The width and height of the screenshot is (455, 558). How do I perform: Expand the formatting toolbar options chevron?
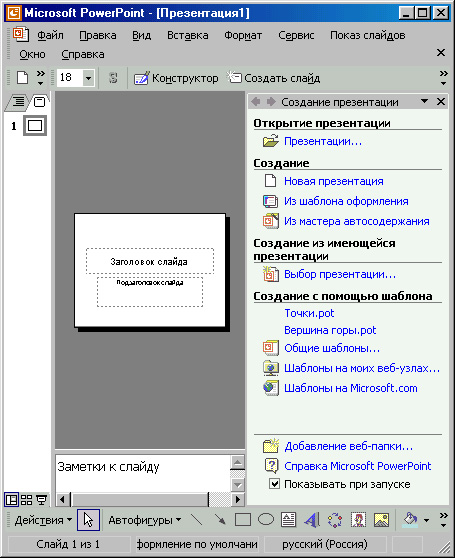(443, 78)
